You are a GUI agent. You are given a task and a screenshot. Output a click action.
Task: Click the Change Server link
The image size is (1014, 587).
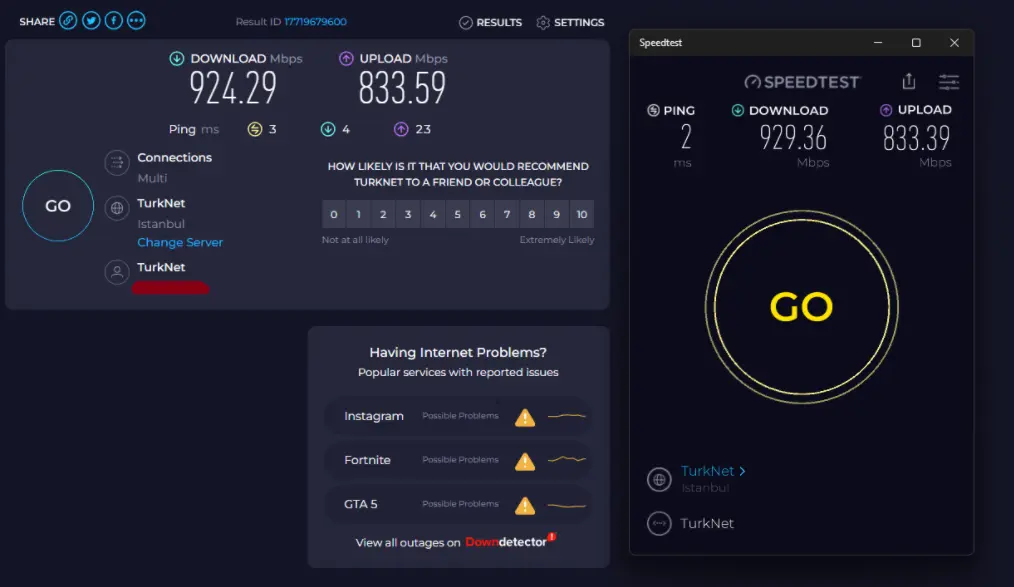pos(180,242)
